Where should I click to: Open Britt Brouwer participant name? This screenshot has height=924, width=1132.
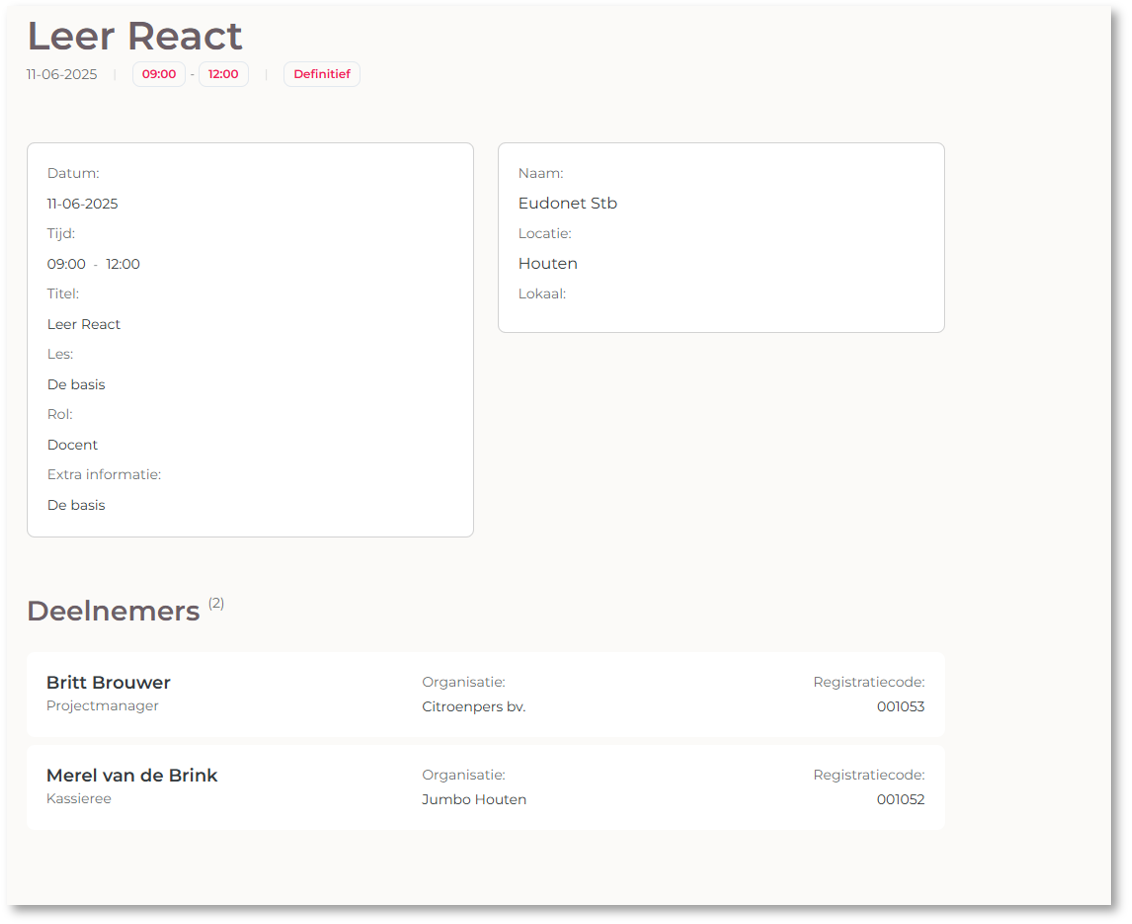(x=108, y=683)
